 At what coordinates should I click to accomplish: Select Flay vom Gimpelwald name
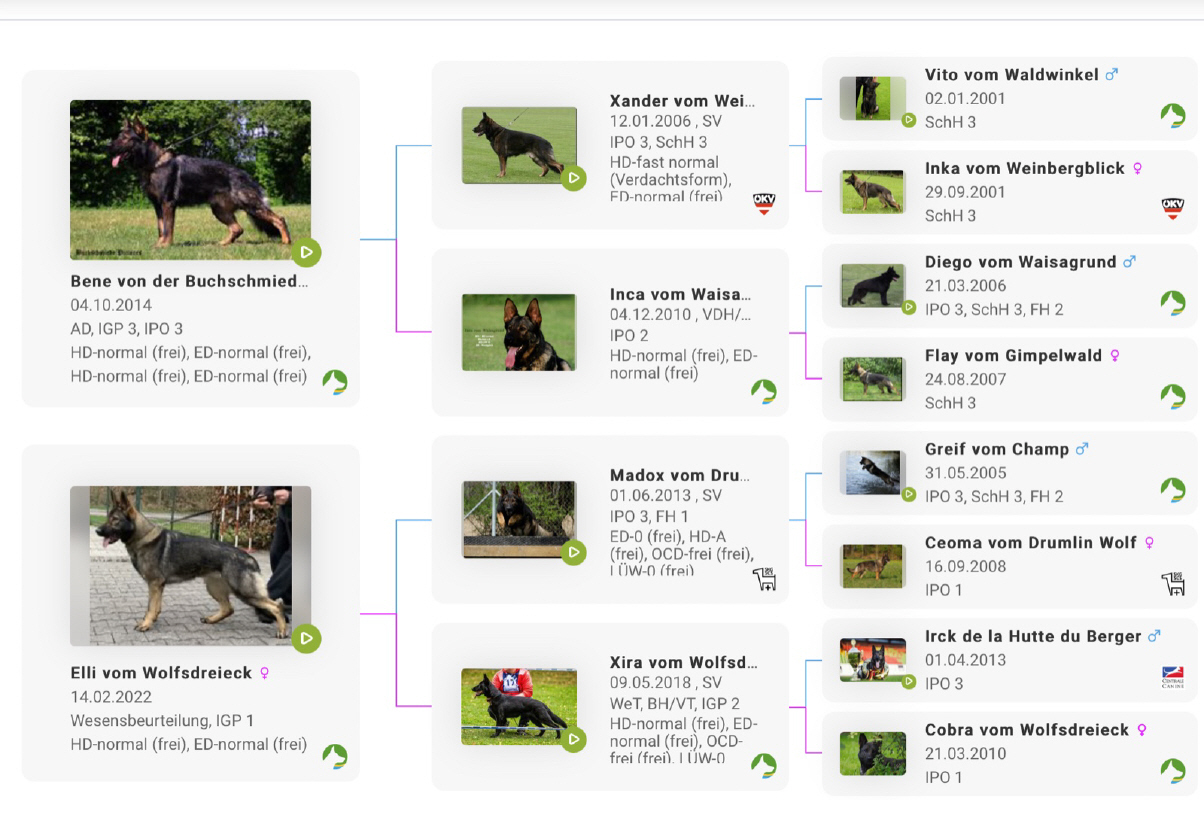pos(1013,356)
